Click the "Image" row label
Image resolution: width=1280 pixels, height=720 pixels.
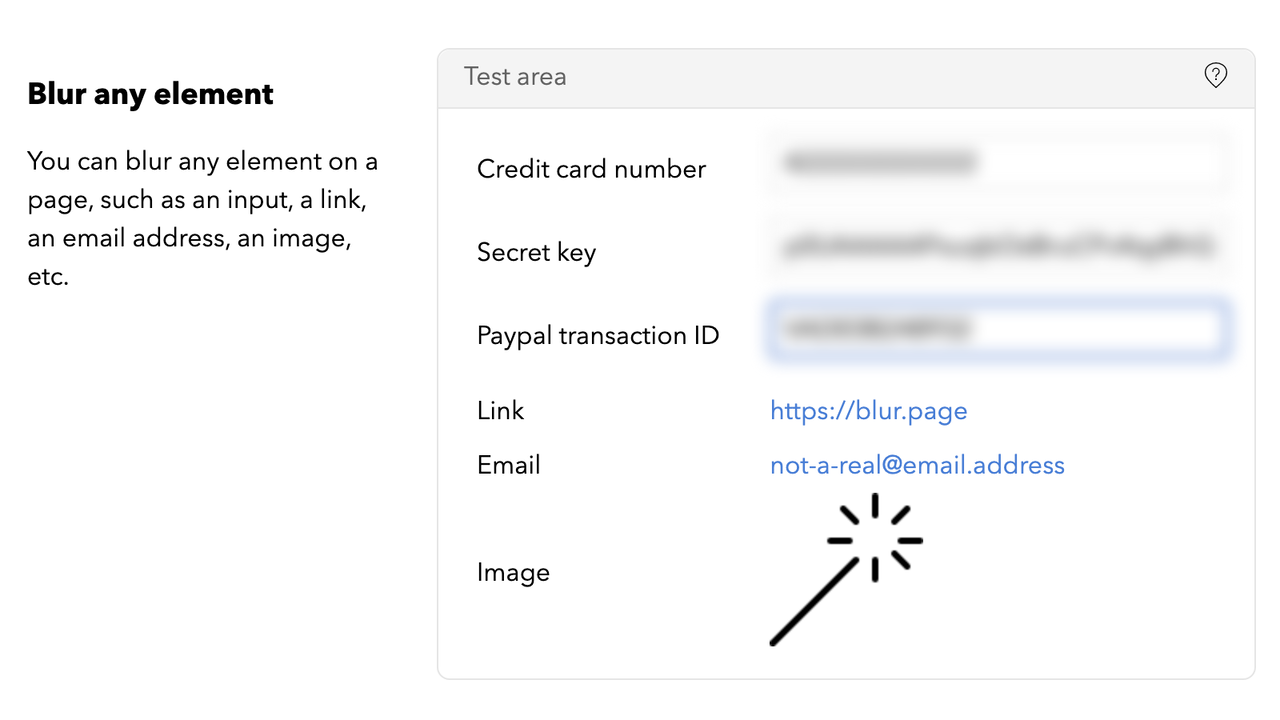point(513,573)
